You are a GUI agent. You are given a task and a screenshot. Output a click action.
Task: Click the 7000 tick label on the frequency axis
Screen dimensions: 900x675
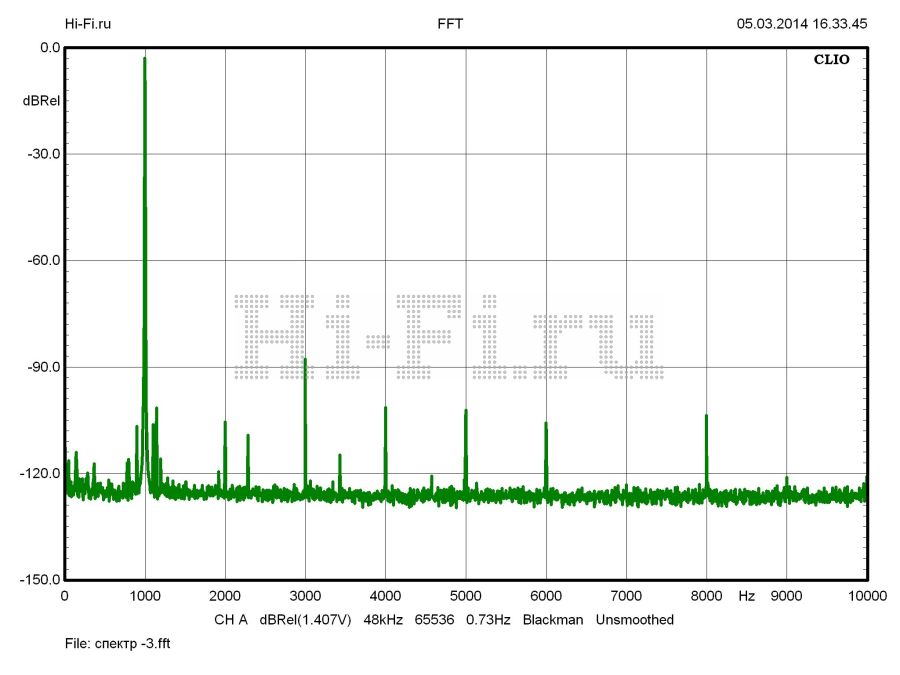tap(626, 596)
